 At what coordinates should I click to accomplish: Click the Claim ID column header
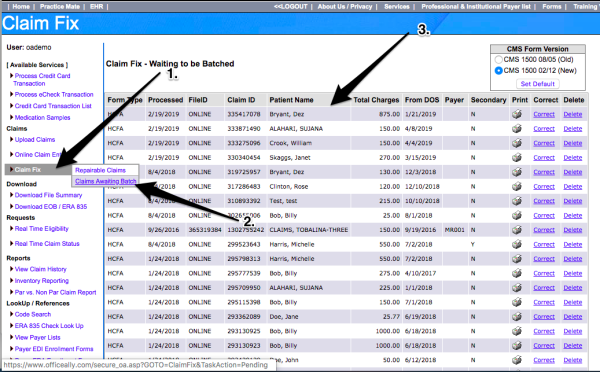coord(241,100)
